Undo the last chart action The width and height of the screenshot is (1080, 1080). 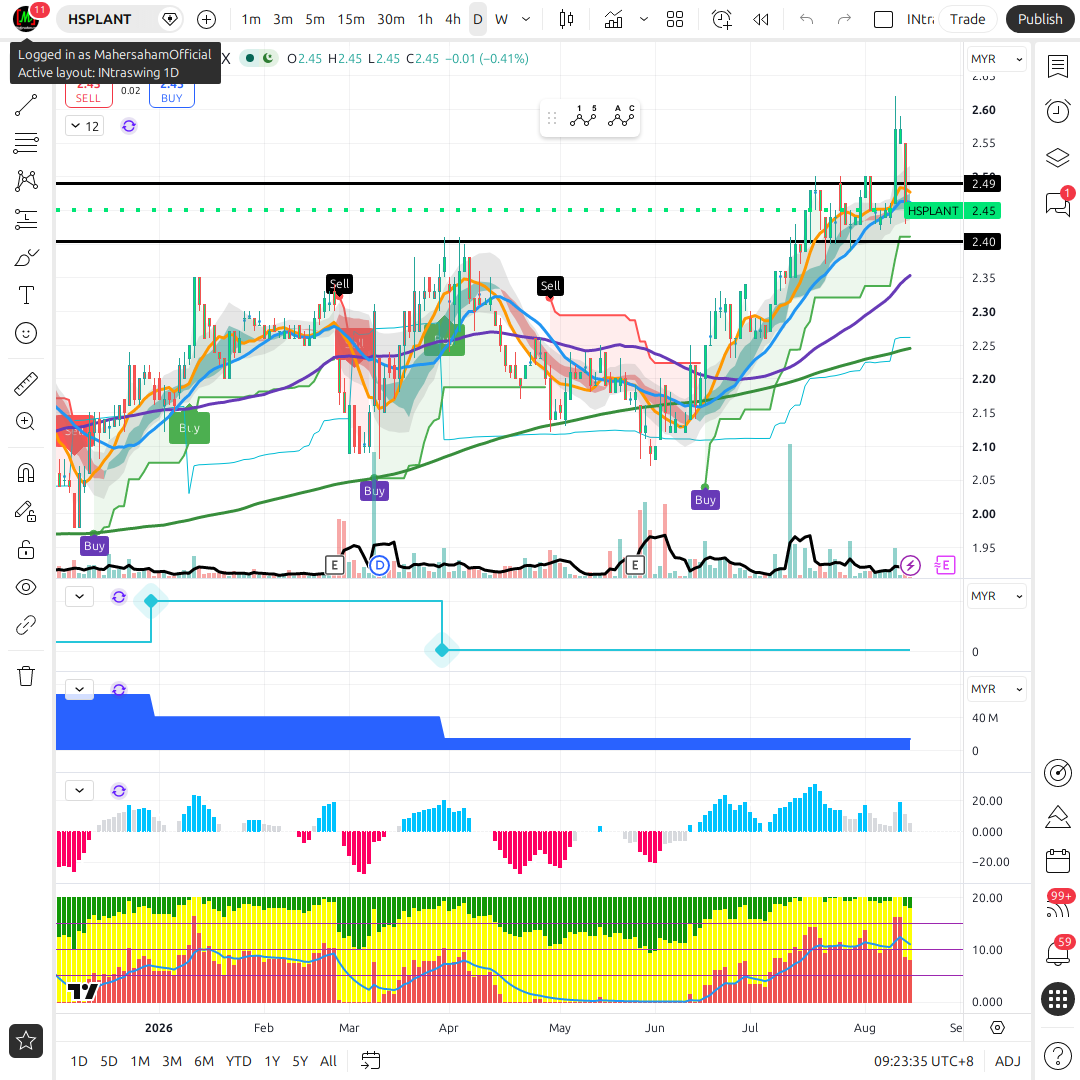click(807, 19)
